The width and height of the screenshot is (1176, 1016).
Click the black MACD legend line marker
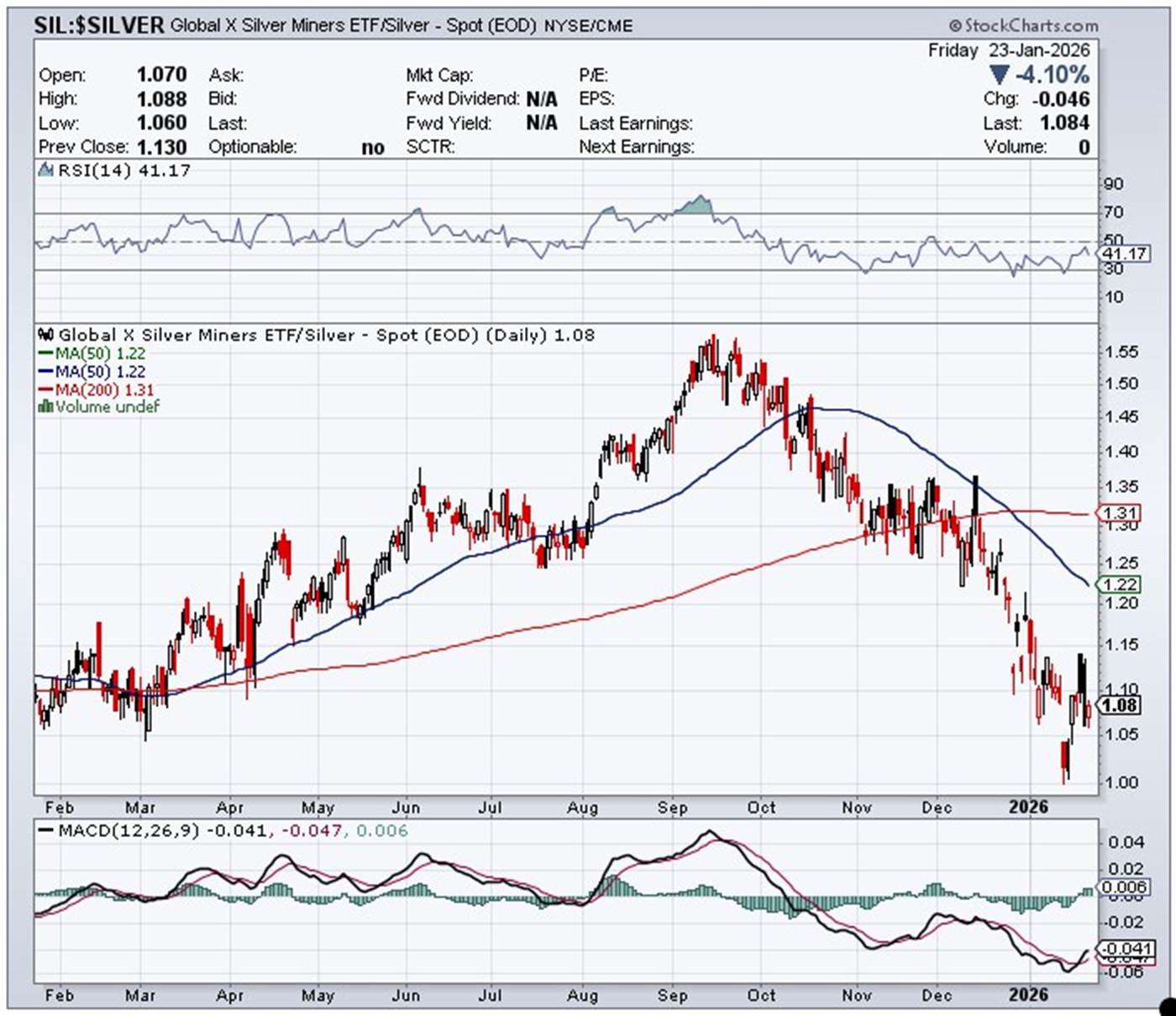[46, 830]
